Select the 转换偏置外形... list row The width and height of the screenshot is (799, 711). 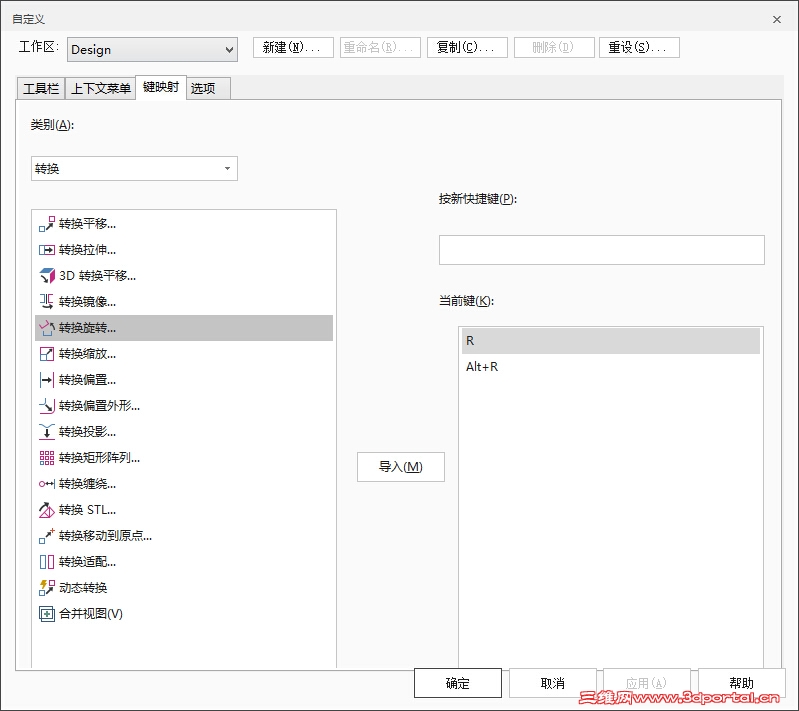point(184,406)
